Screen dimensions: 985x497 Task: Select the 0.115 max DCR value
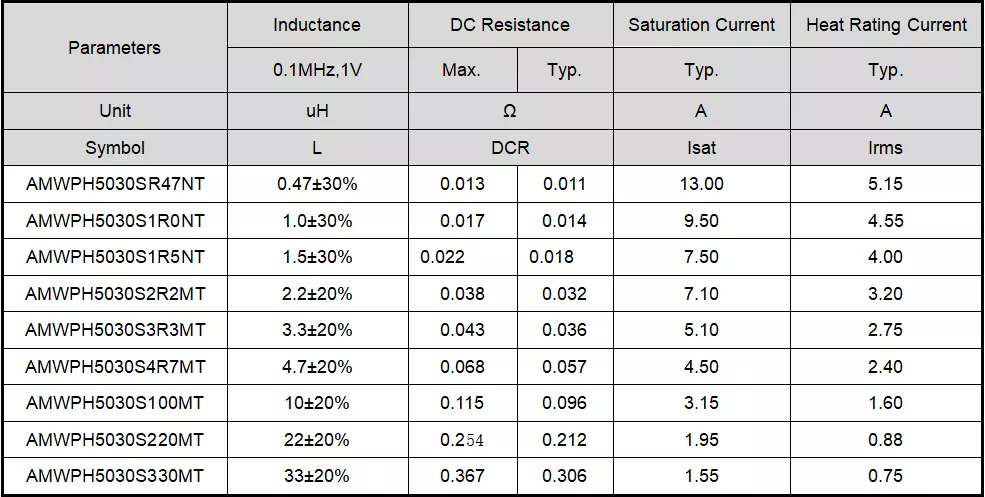coord(462,403)
